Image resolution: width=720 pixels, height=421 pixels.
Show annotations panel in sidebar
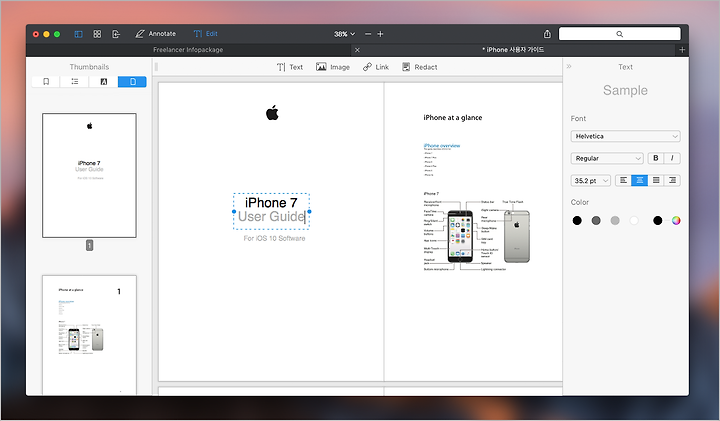104,82
